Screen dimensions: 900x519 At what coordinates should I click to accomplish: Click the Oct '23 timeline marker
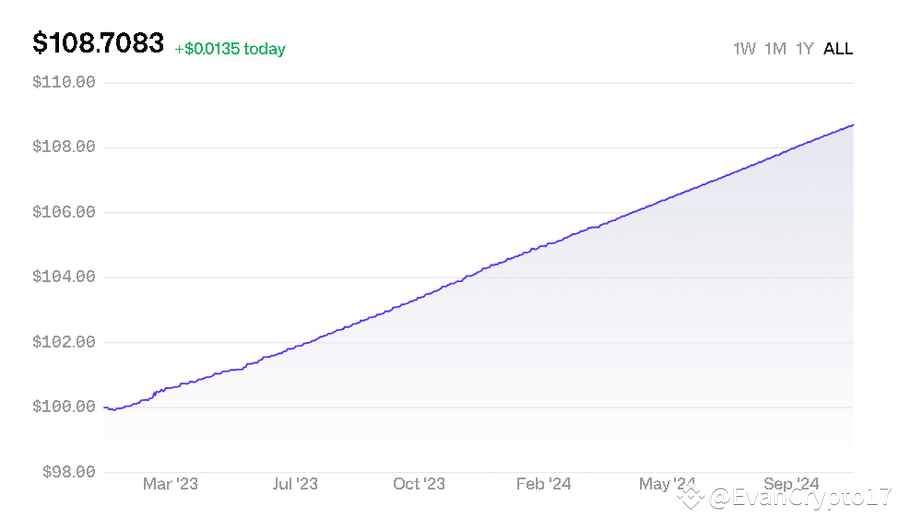click(419, 484)
